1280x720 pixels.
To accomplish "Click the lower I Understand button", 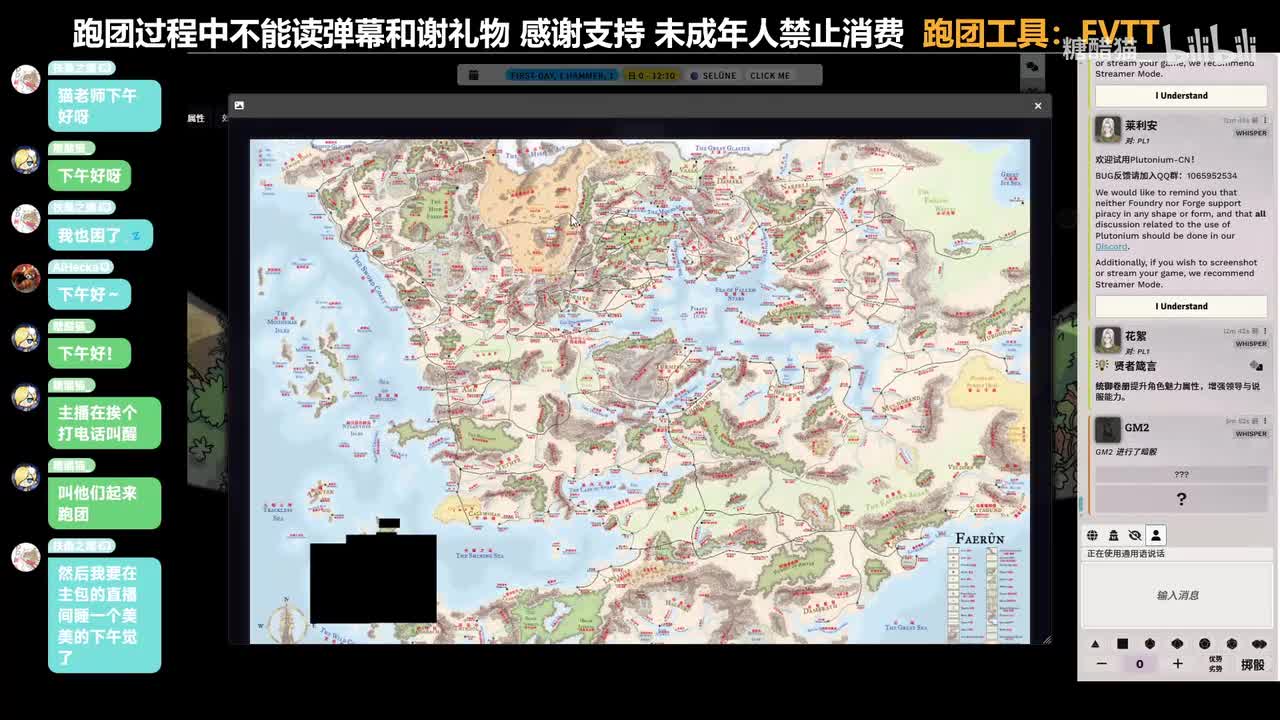I will [x=1181, y=306].
